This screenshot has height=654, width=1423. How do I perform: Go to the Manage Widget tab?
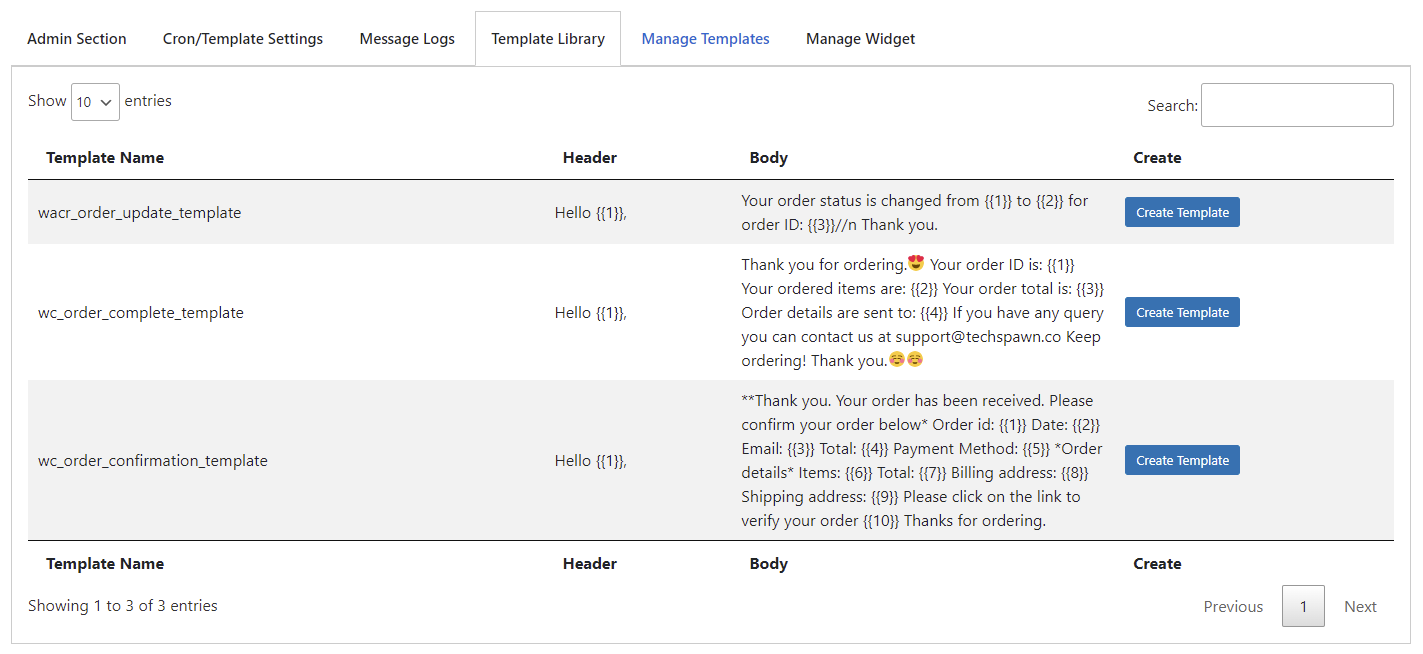860,38
